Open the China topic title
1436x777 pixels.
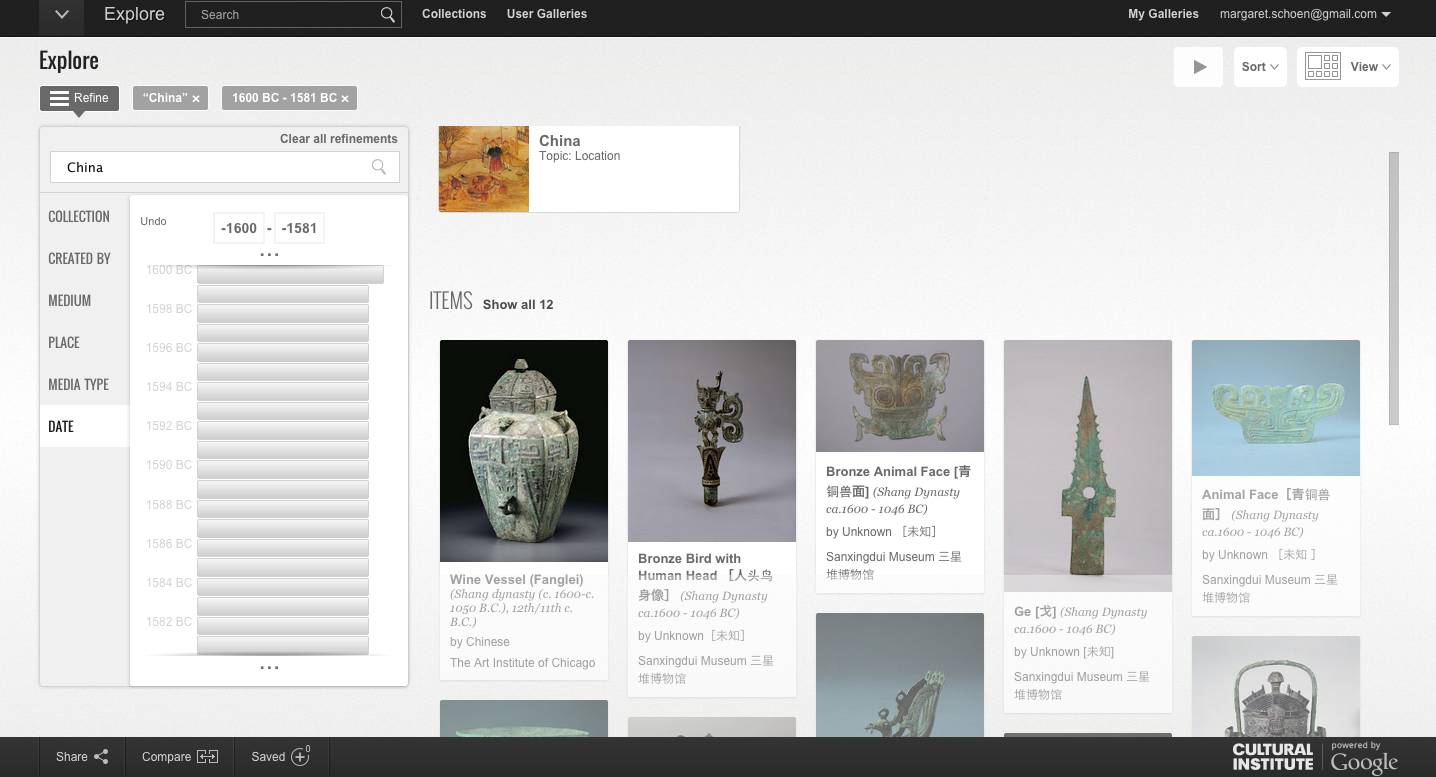point(559,141)
